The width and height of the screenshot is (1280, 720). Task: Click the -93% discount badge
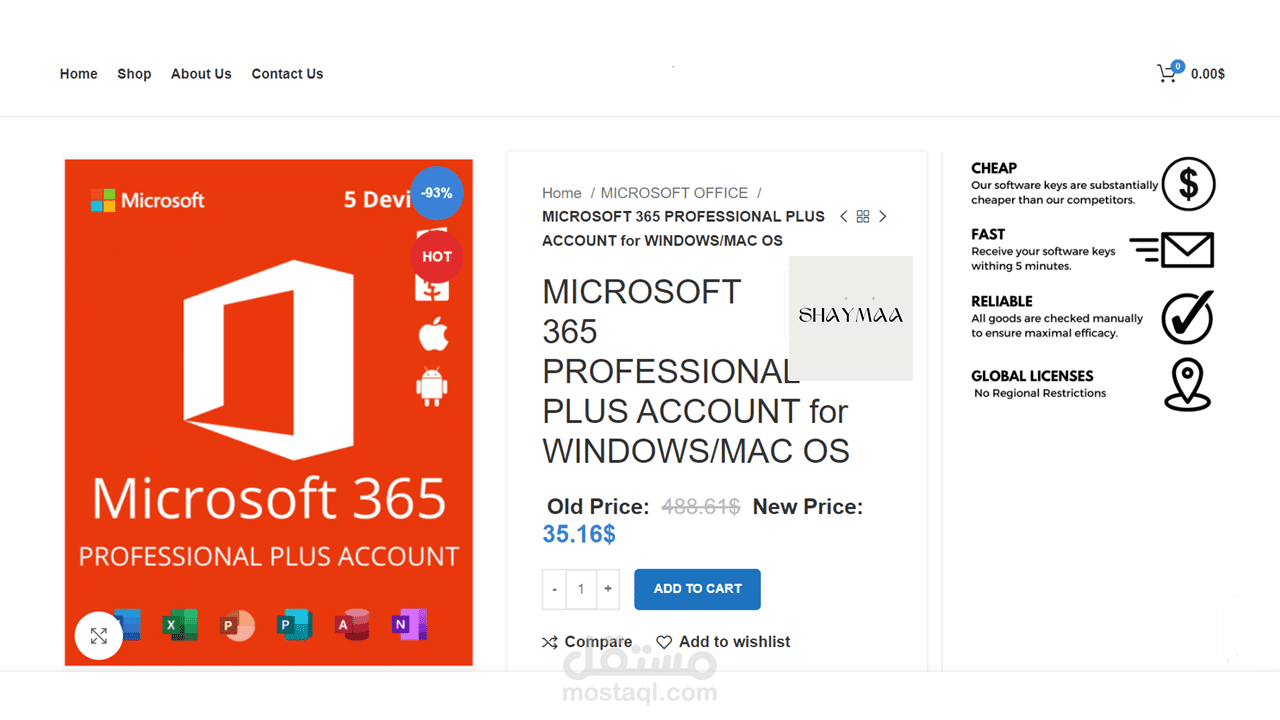tap(437, 193)
